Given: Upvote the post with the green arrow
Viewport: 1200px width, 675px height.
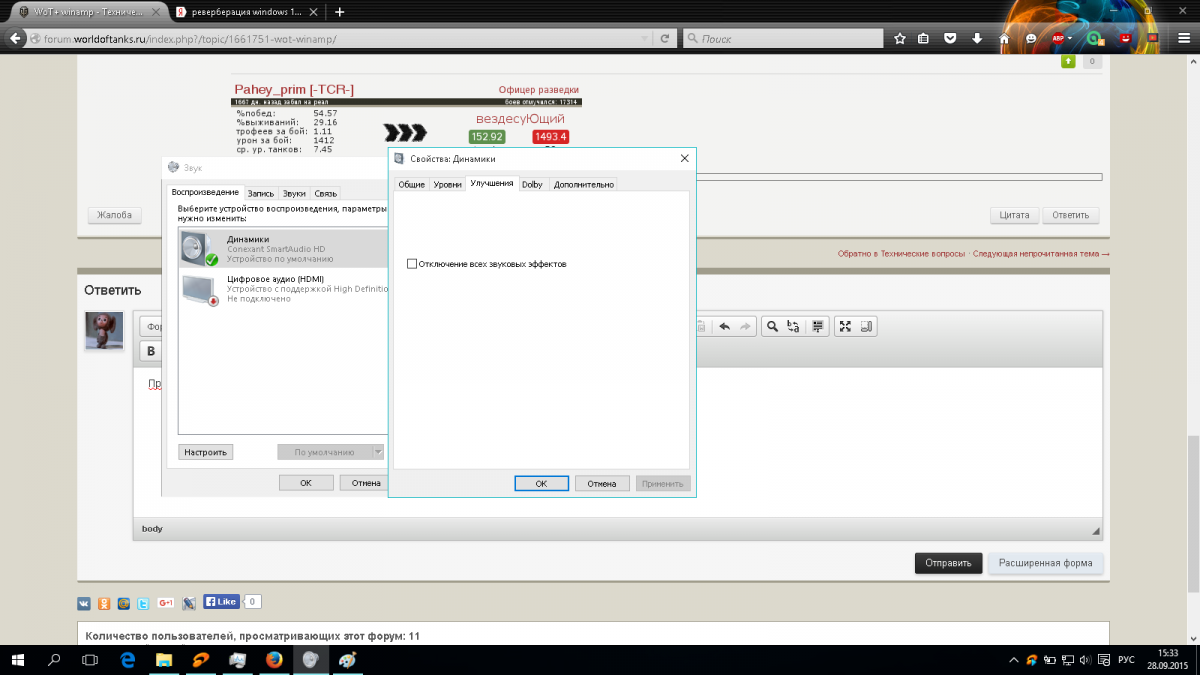Looking at the screenshot, I should [x=1068, y=62].
